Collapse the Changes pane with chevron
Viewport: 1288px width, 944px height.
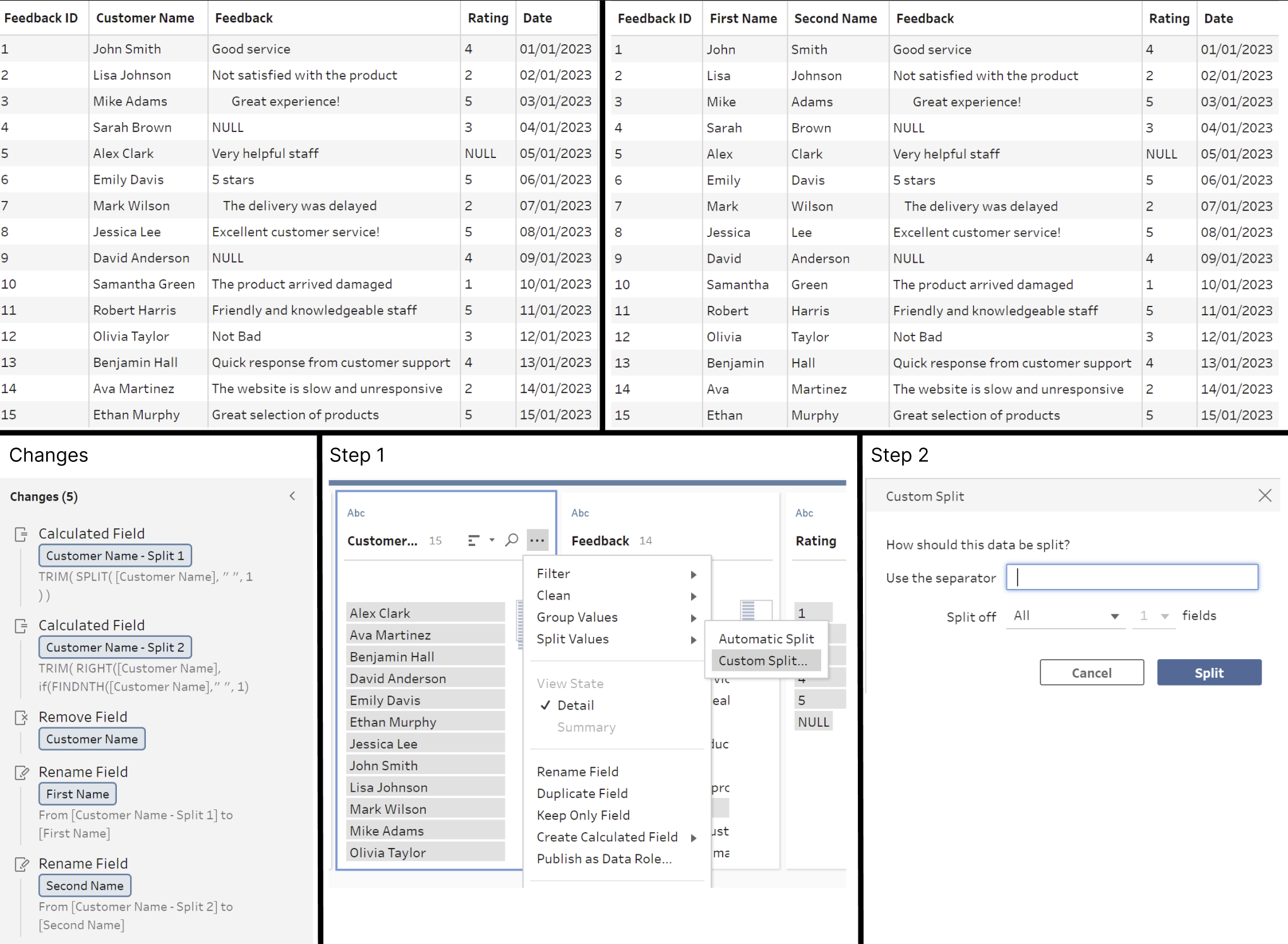292,496
